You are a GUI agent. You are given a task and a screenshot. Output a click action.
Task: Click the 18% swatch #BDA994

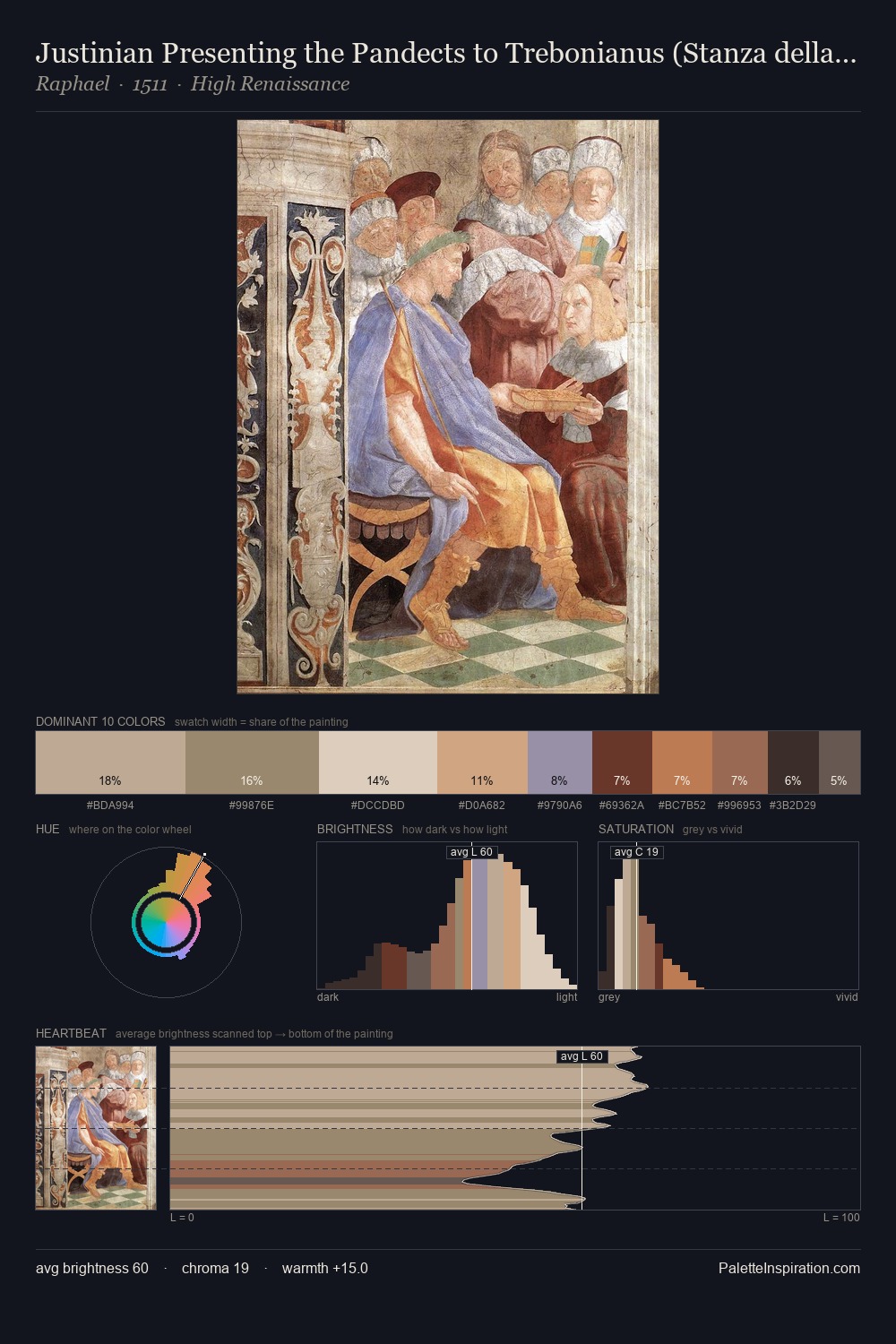pos(110,762)
